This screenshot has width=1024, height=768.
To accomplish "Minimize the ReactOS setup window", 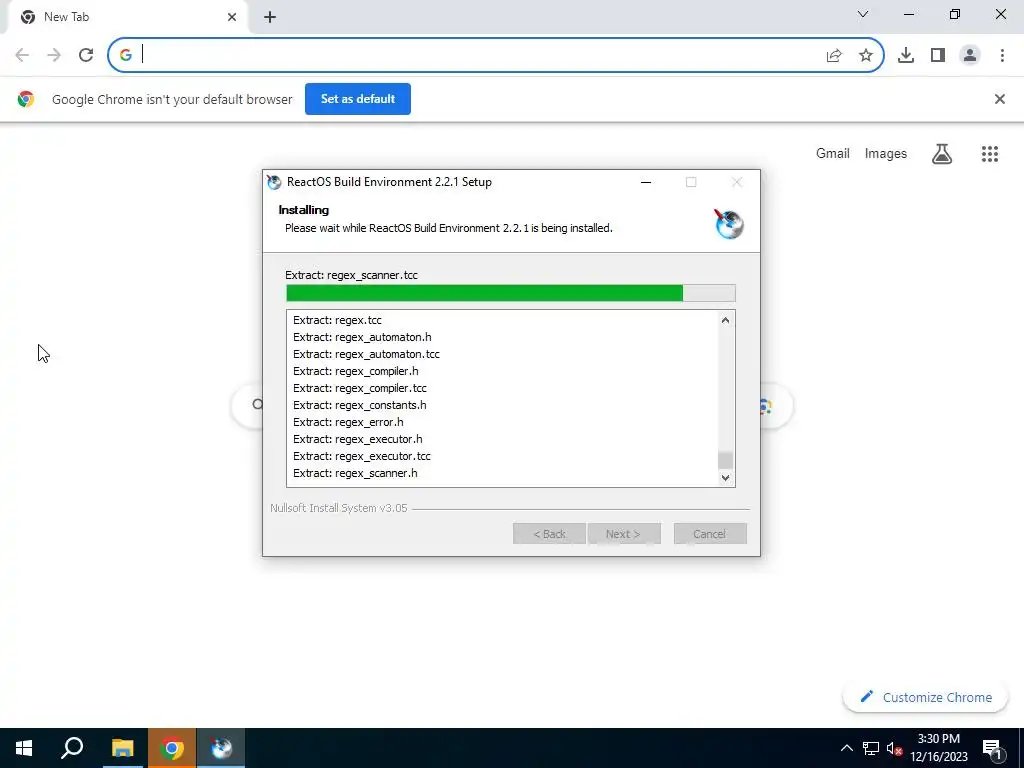I will [x=646, y=182].
